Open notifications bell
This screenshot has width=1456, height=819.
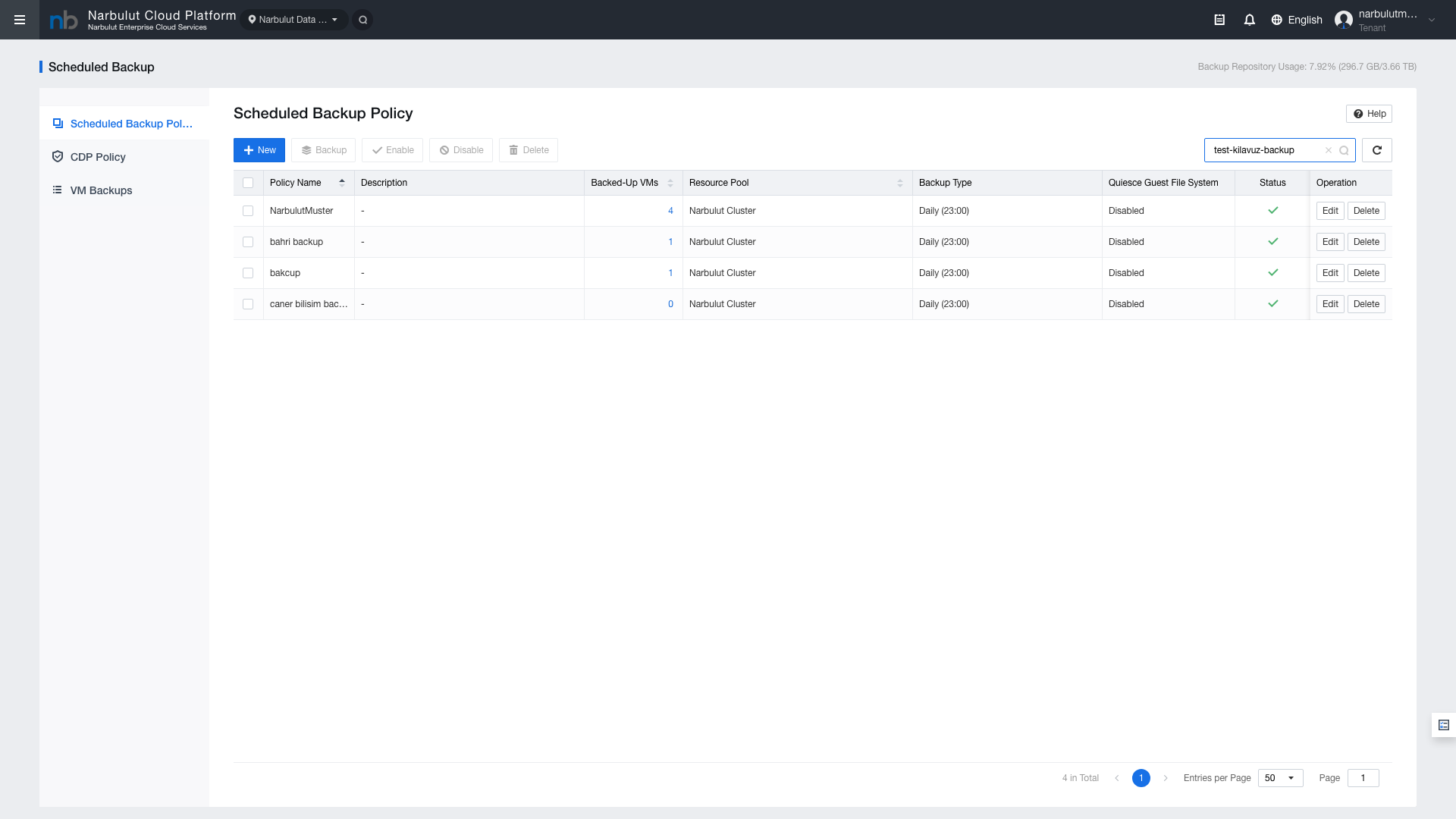(x=1250, y=20)
